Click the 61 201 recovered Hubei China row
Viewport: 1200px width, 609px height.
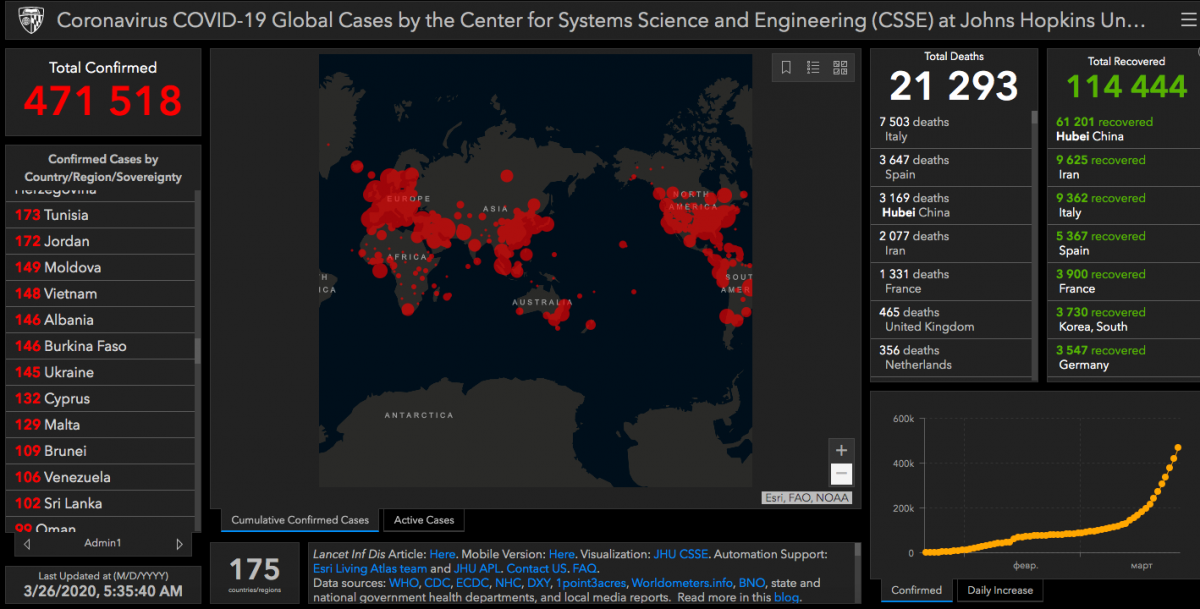click(x=1123, y=129)
